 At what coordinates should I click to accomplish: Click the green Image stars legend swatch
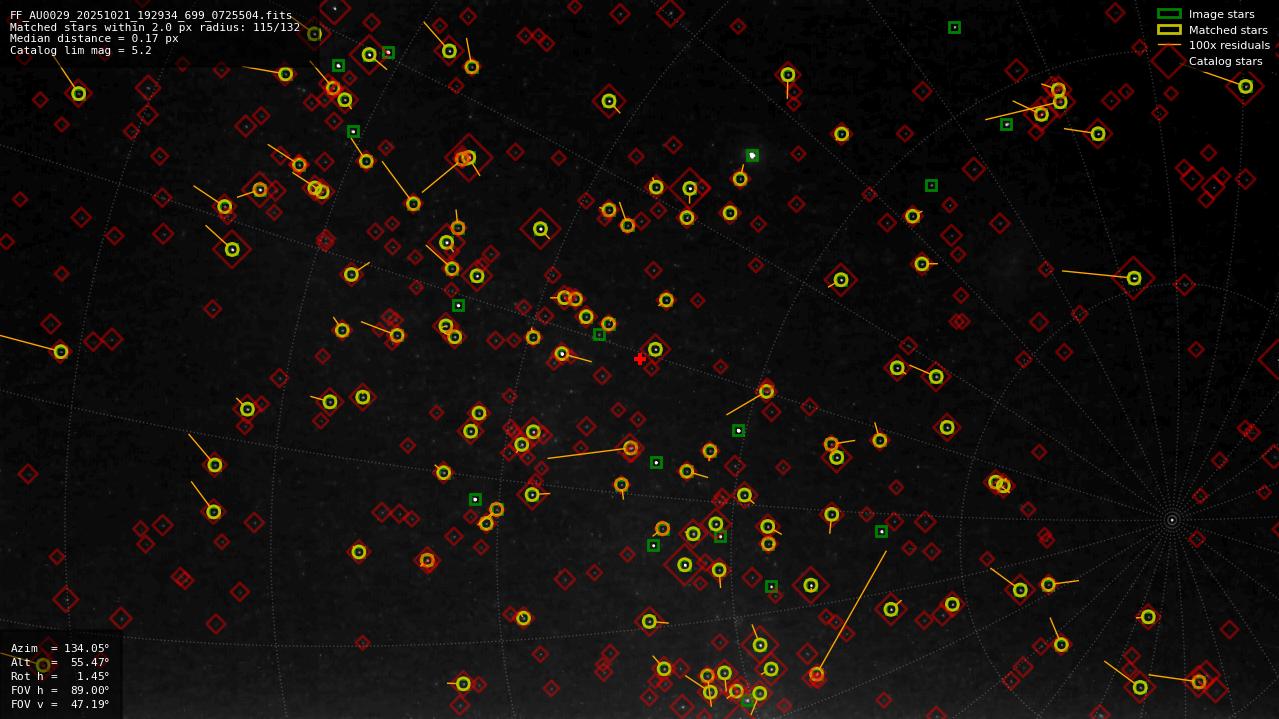[1169, 14]
